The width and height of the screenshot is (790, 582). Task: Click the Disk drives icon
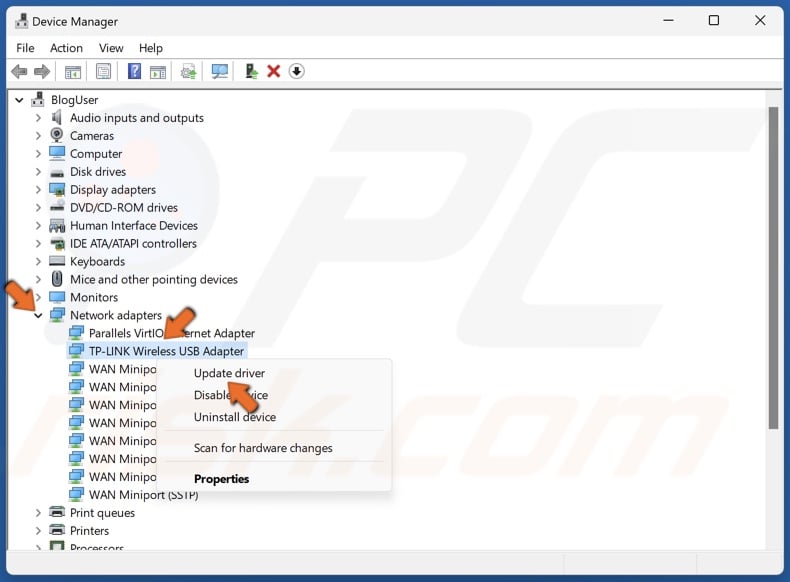pos(57,172)
